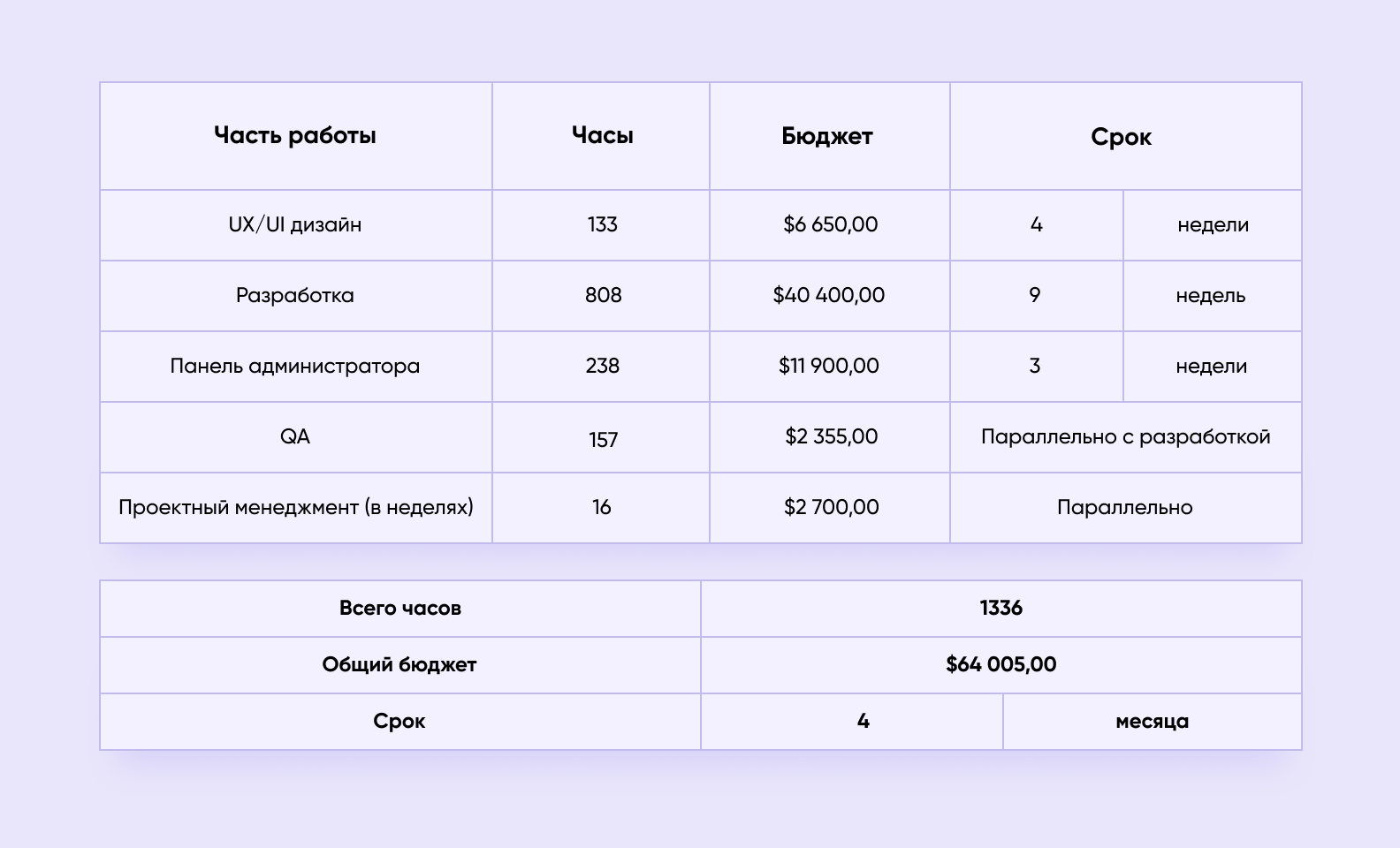Select the 'Разработка' row label

(296, 296)
